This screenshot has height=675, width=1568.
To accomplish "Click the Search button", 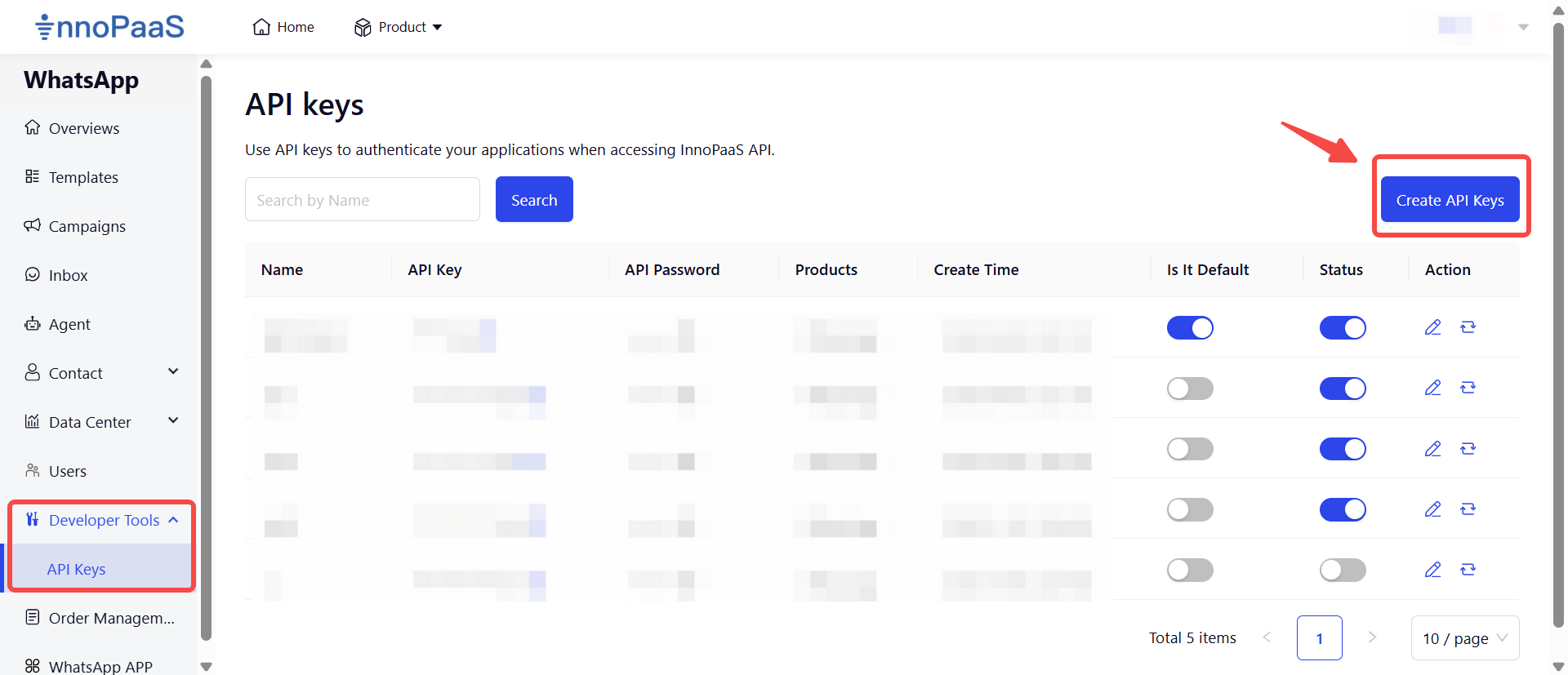I will (x=534, y=199).
